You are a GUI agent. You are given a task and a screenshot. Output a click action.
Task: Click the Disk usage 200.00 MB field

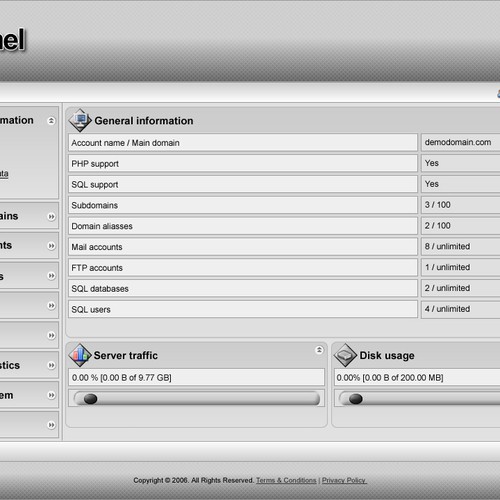pos(417,378)
